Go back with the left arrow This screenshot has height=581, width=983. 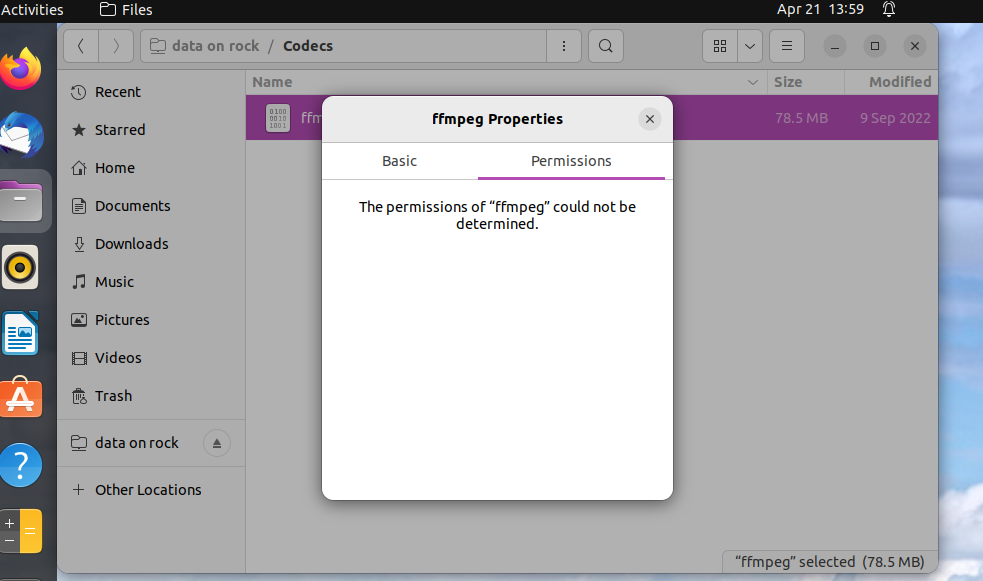(81, 46)
